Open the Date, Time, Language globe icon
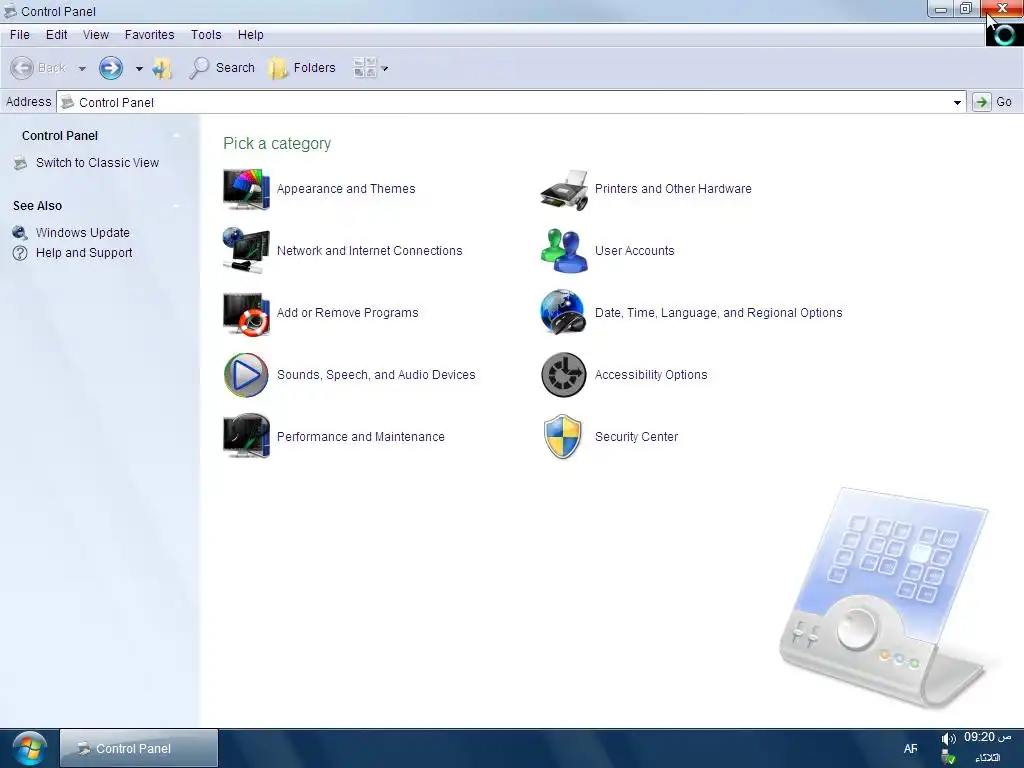The width and height of the screenshot is (1024, 768). 562,312
